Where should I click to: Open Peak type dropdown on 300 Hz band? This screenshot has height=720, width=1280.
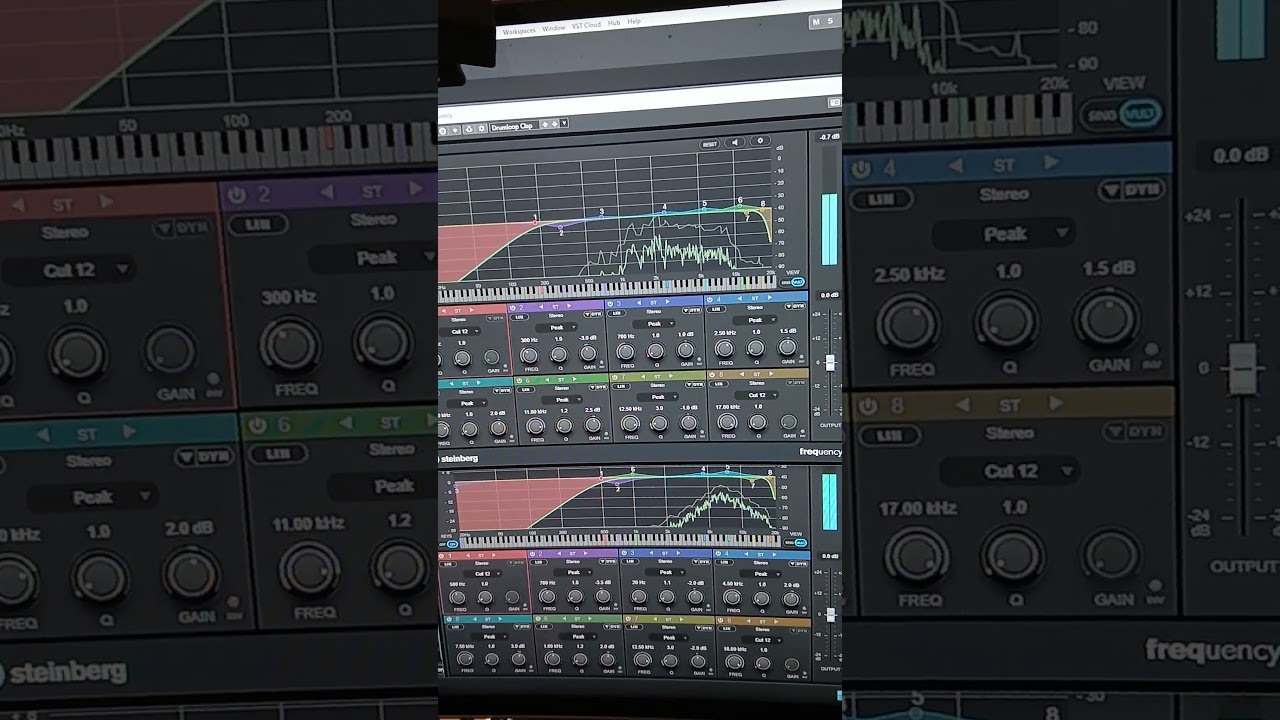pyautogui.click(x=556, y=328)
